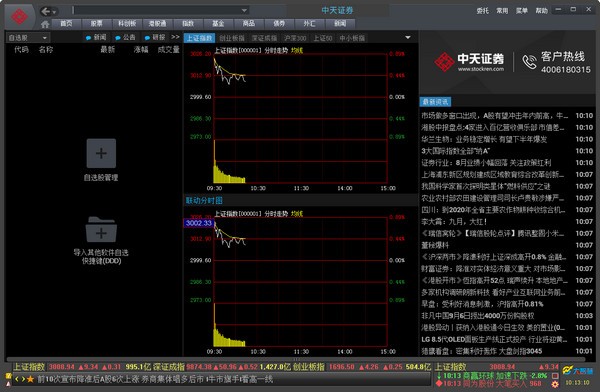The image size is (600, 392).
Task: Open the 委托 menu in title bar
Action: tap(483, 11)
